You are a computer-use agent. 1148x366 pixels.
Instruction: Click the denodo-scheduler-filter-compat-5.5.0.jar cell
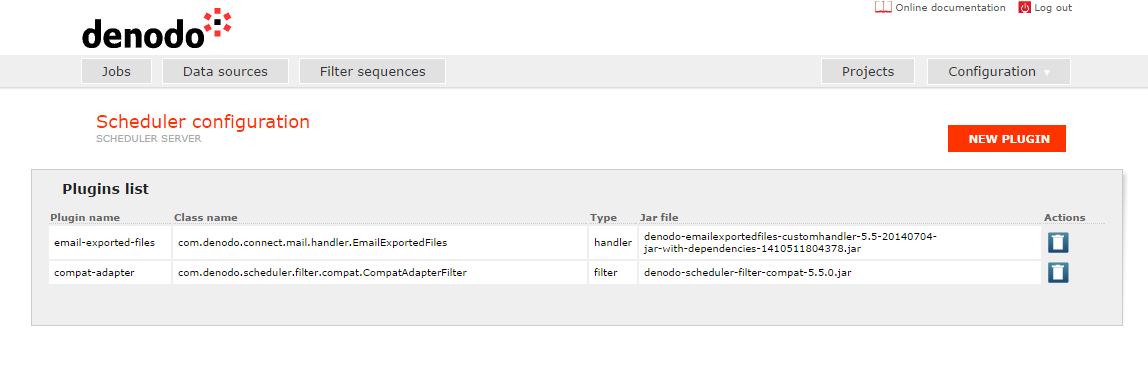pyautogui.click(x=839, y=272)
